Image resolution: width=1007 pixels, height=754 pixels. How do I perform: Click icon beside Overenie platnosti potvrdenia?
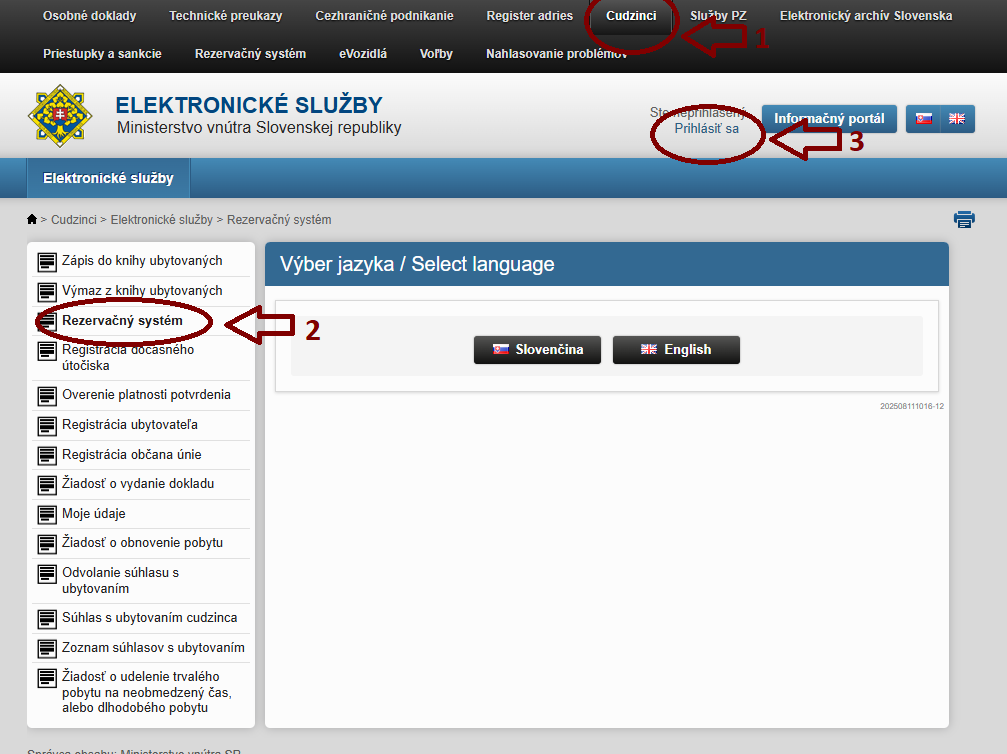[46, 396]
